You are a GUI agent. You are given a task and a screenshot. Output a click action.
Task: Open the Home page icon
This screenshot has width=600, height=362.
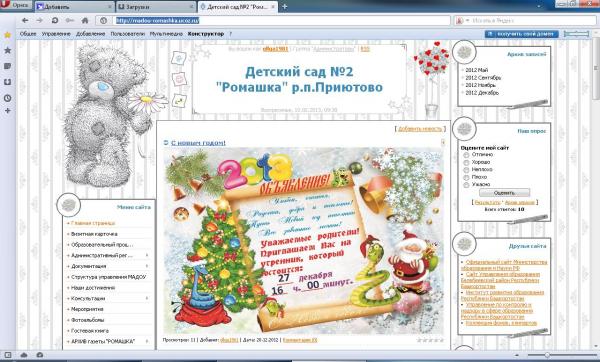click(x=85, y=20)
